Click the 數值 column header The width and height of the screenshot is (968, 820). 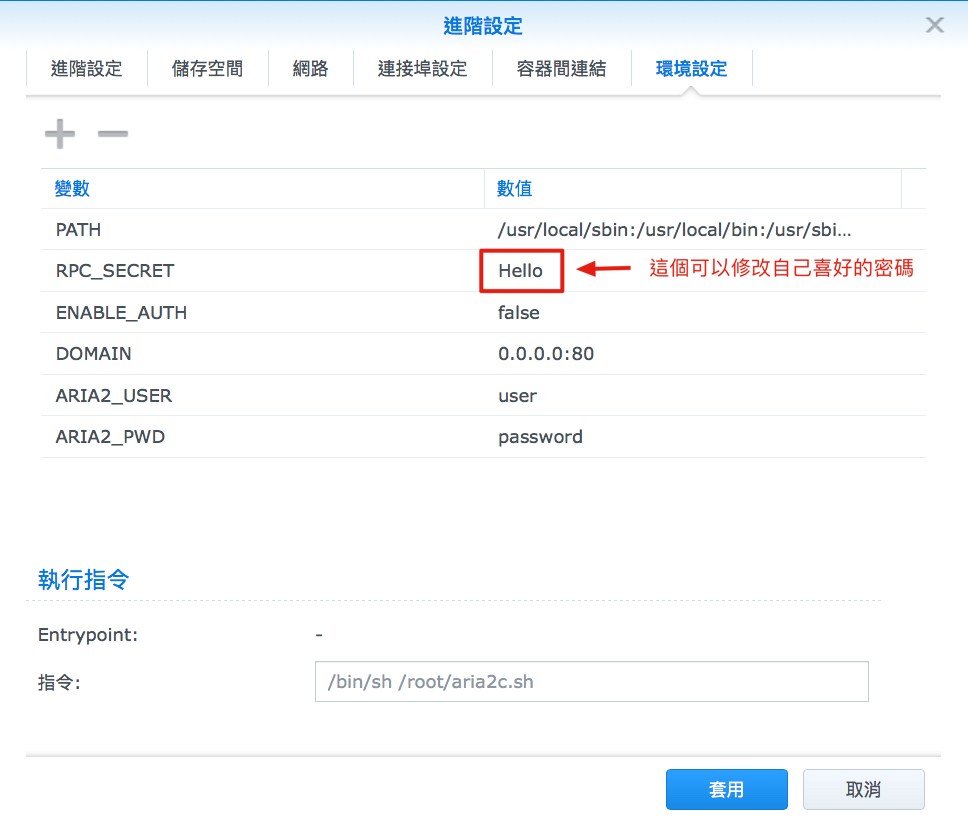[512, 188]
